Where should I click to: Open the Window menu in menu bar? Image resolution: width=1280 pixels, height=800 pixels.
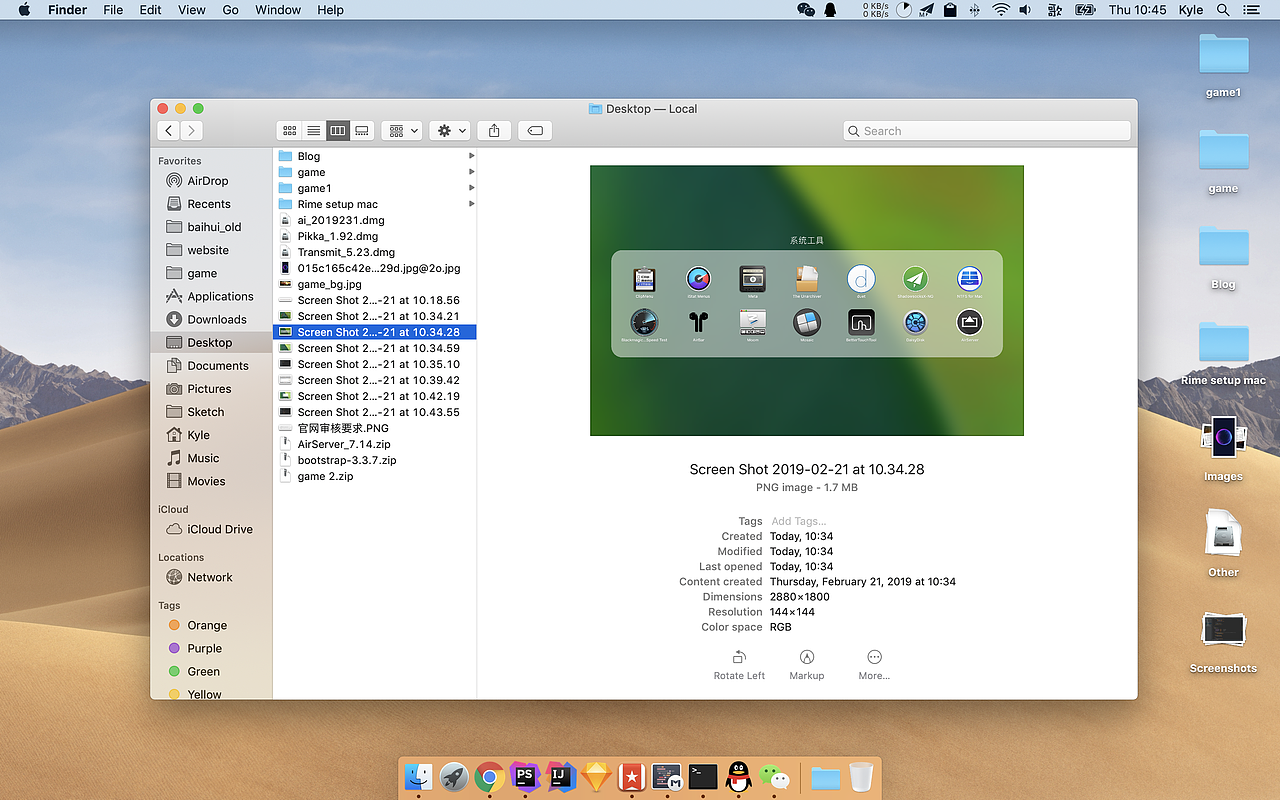click(278, 10)
